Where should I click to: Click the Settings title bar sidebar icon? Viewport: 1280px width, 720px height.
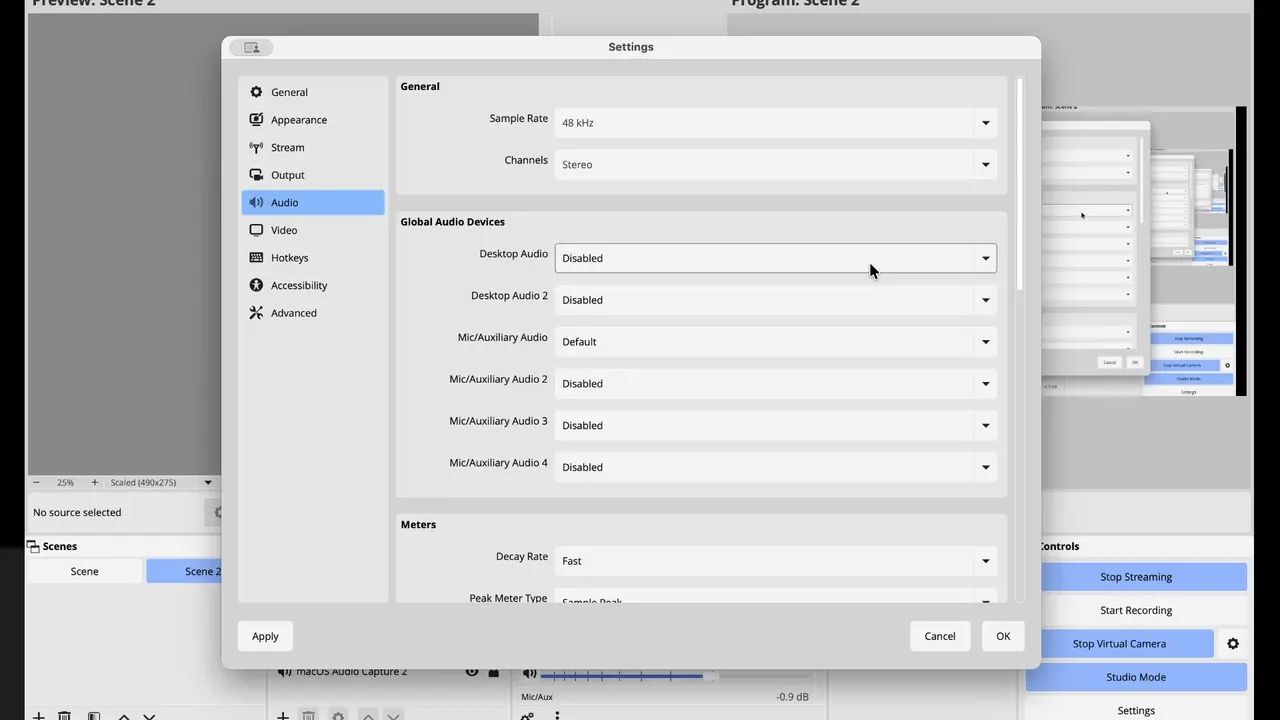[251, 47]
